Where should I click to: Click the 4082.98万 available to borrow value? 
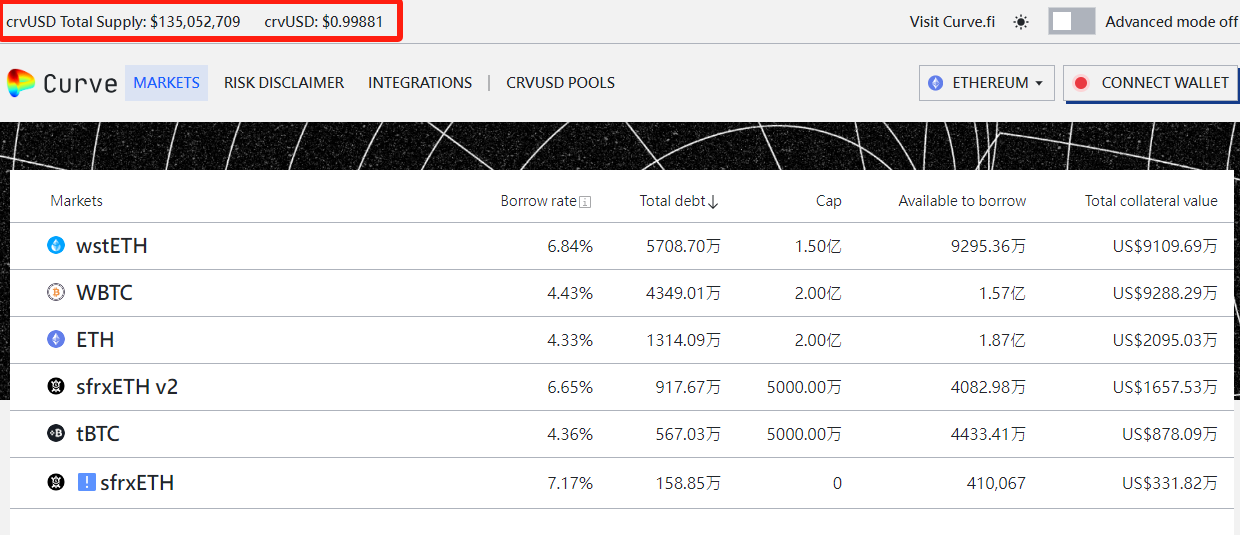(988, 387)
